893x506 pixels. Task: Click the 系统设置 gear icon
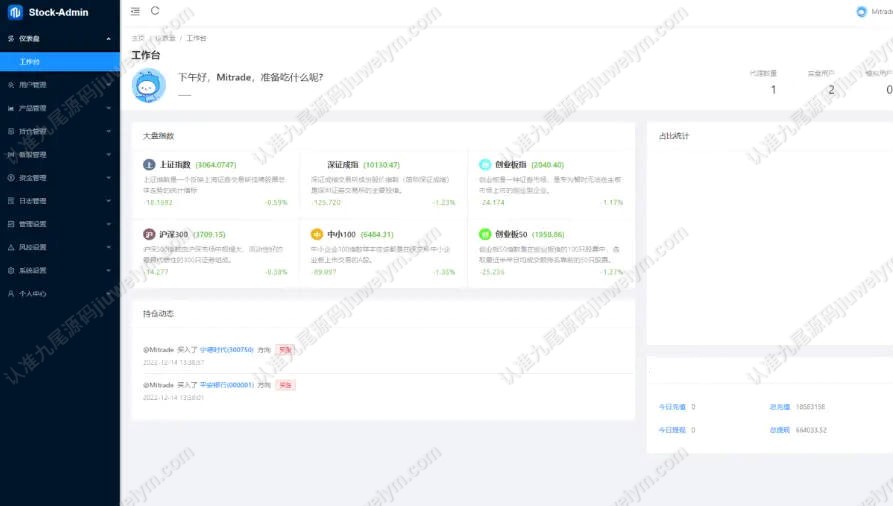[11, 271]
